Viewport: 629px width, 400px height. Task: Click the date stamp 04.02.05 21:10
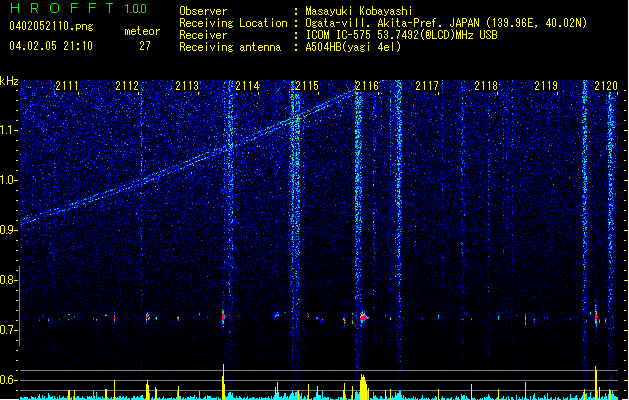click(x=51, y=46)
